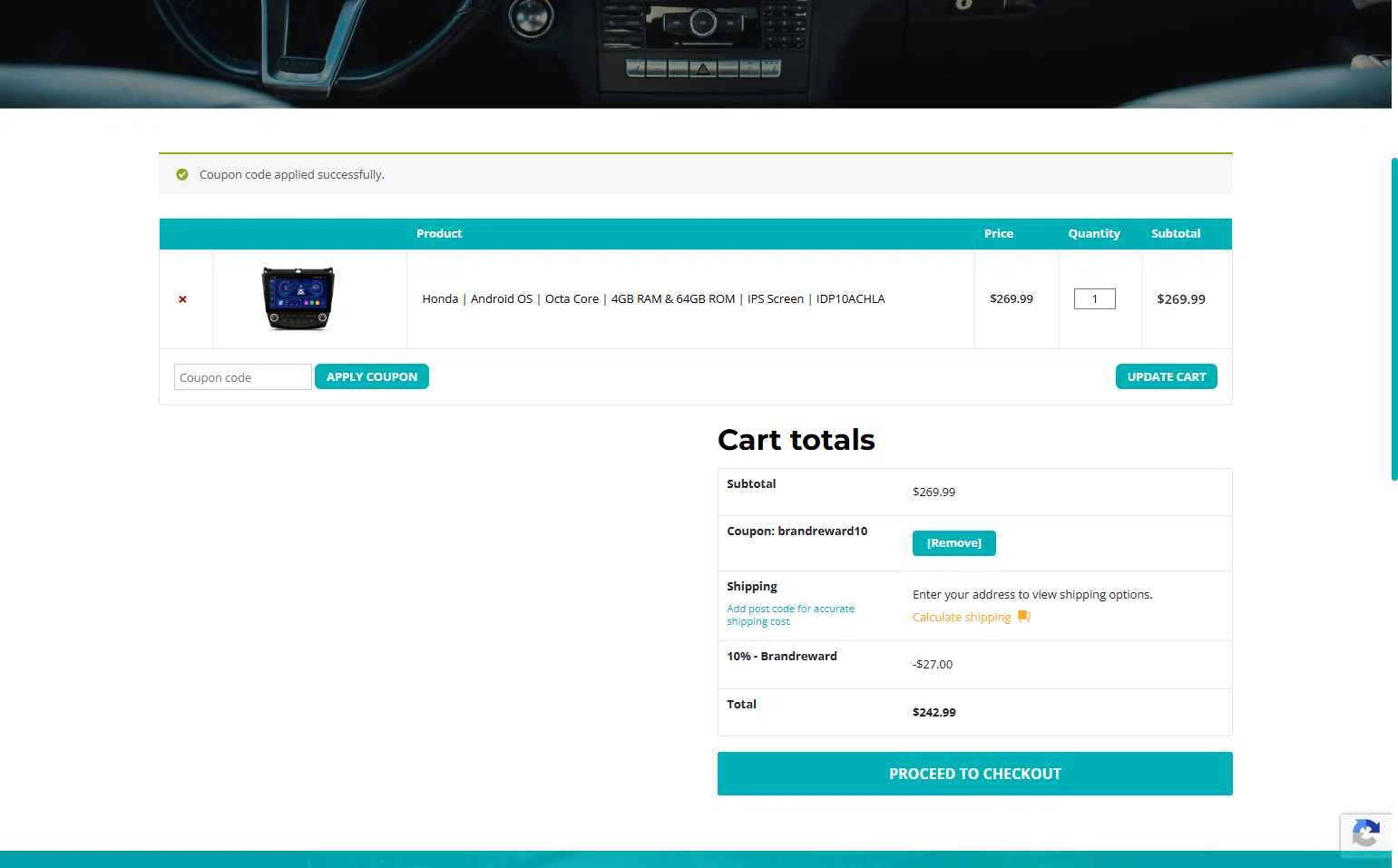Open the Honda Android head unit thumbnail
The image size is (1398, 868).
pyautogui.click(x=298, y=298)
